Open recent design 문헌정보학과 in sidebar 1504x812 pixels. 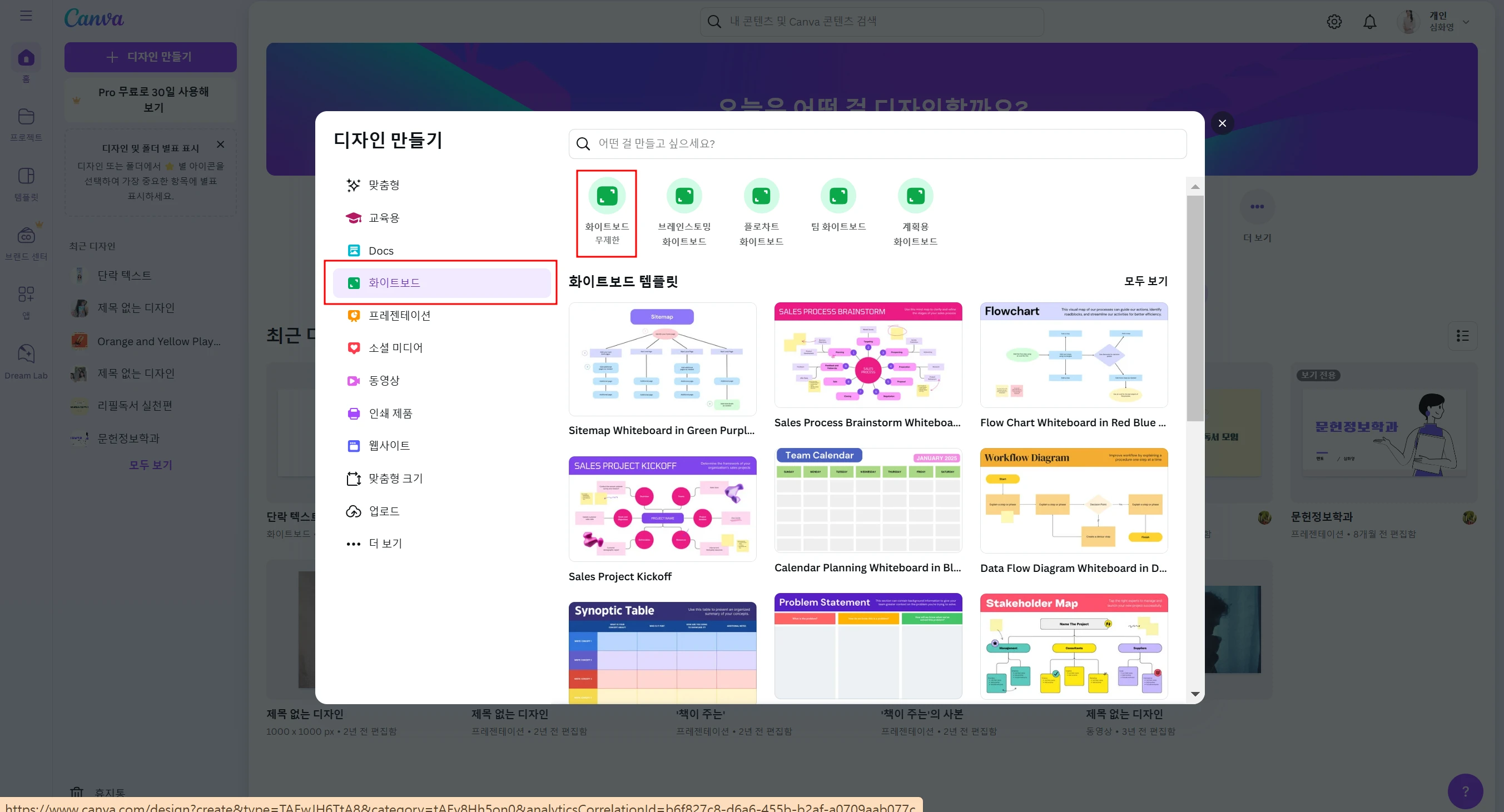pyautogui.click(x=151, y=438)
